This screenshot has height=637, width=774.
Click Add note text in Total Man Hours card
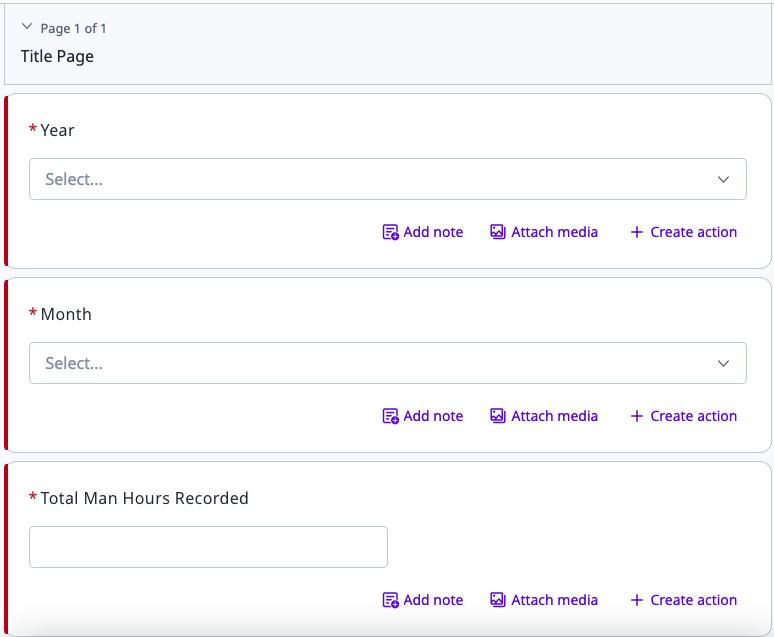[x=433, y=600]
